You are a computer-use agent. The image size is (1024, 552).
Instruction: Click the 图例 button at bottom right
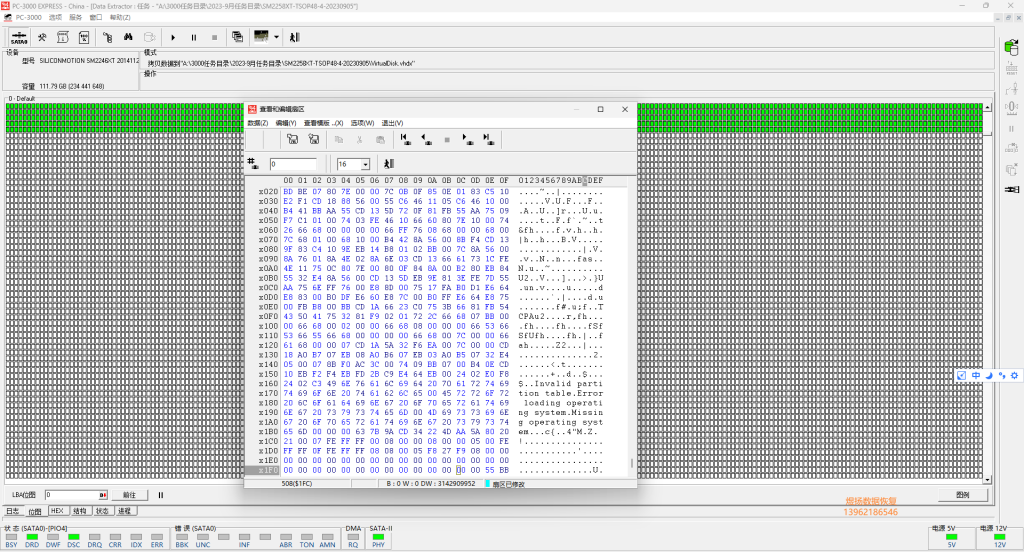pos(963,495)
